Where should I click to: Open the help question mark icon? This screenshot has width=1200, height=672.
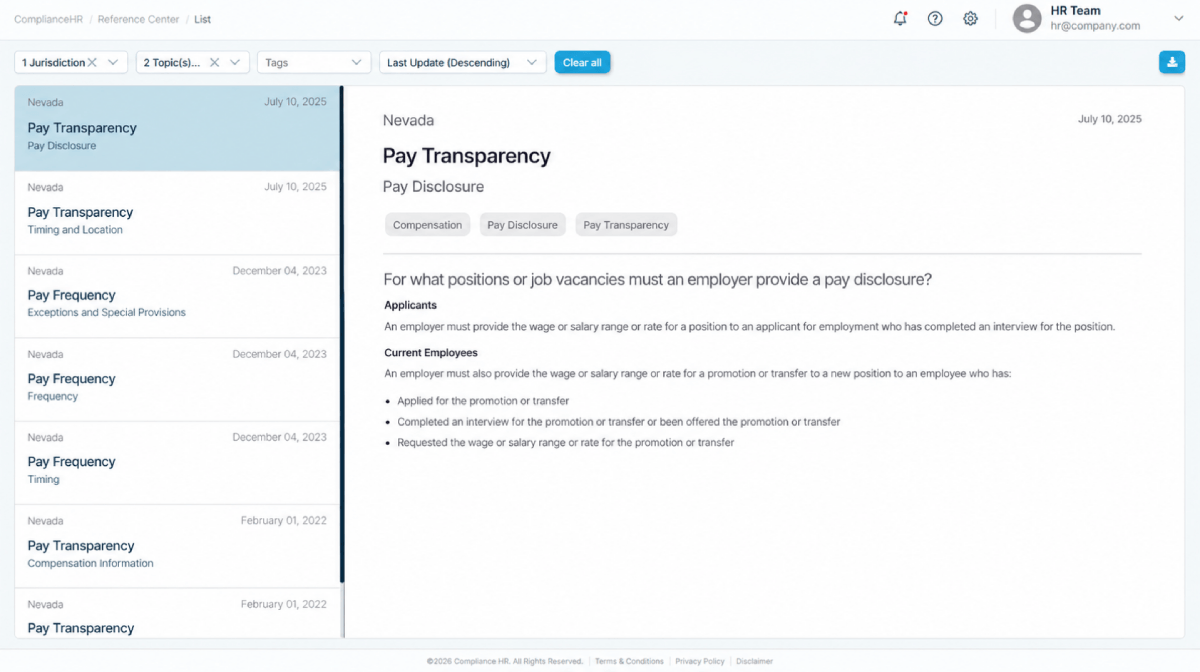935,18
